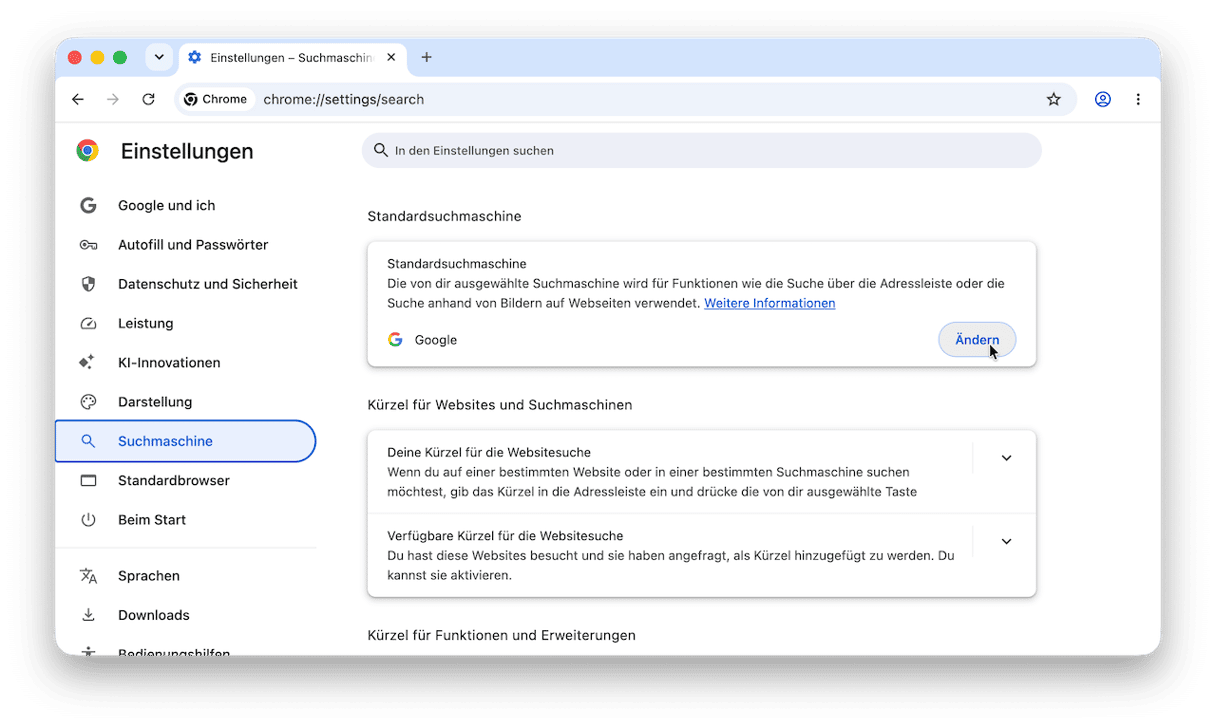Image resolution: width=1216 pixels, height=728 pixels.
Task: Click the Google G sidebar icon
Action: click(88, 205)
